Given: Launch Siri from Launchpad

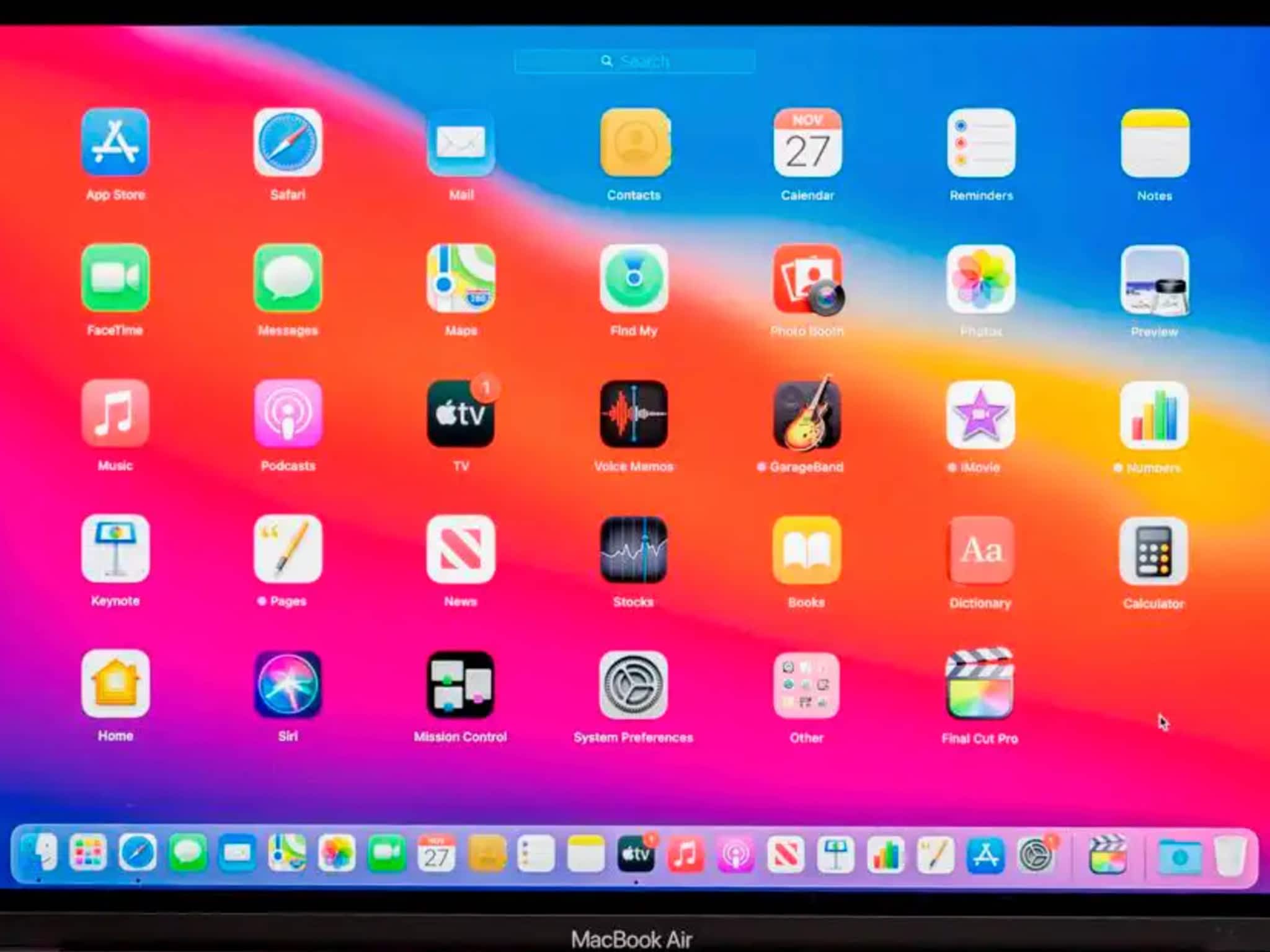Looking at the screenshot, I should tap(288, 684).
